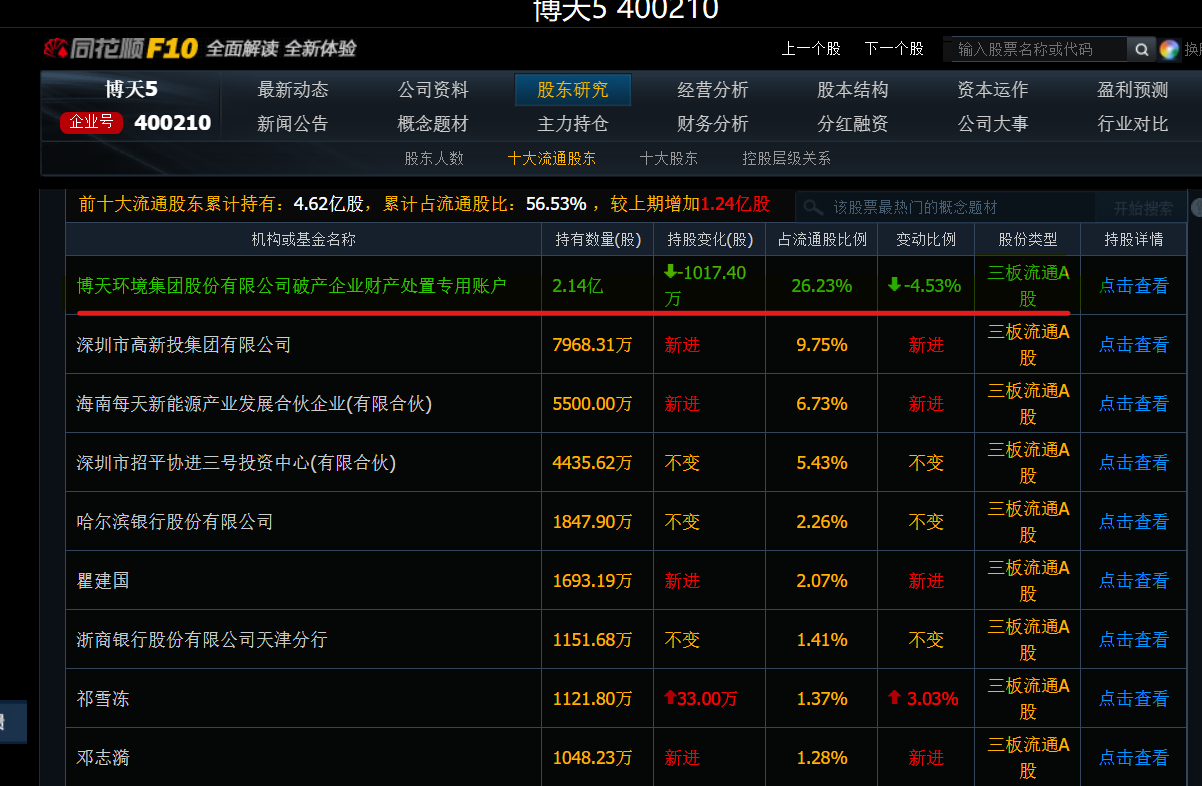Open the 公司资料 tab
This screenshot has width=1202, height=786.
433,90
